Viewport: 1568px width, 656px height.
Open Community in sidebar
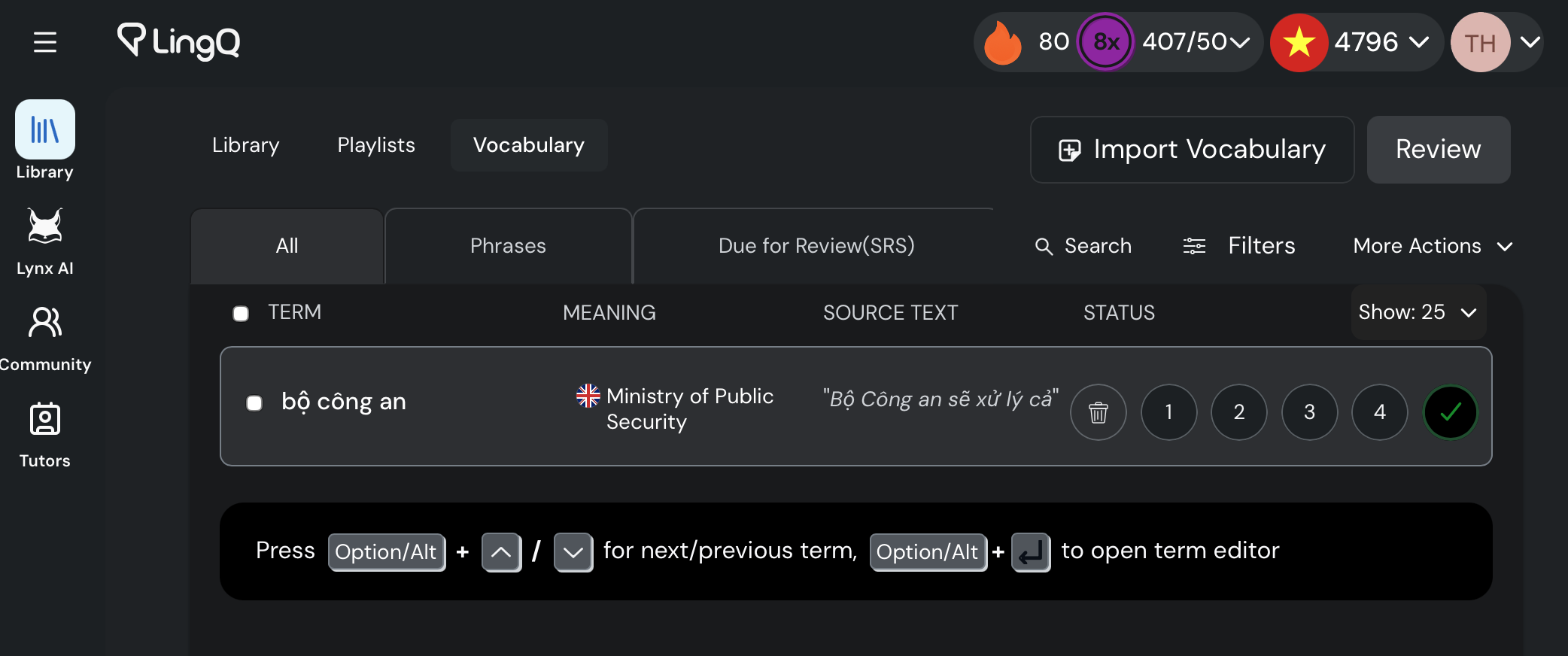(45, 339)
